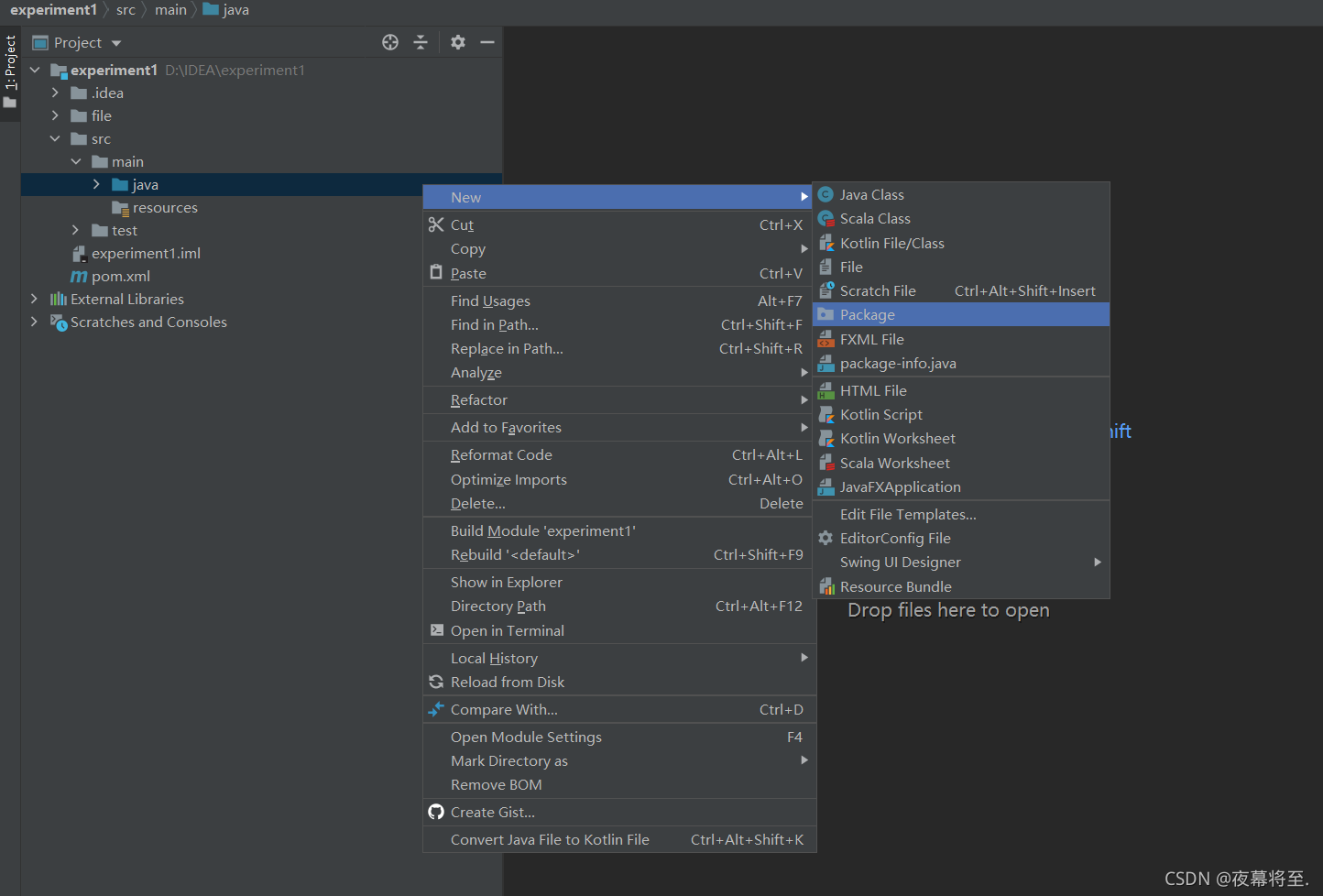
Task: Click the Compare With arrows icon
Action: point(436,709)
